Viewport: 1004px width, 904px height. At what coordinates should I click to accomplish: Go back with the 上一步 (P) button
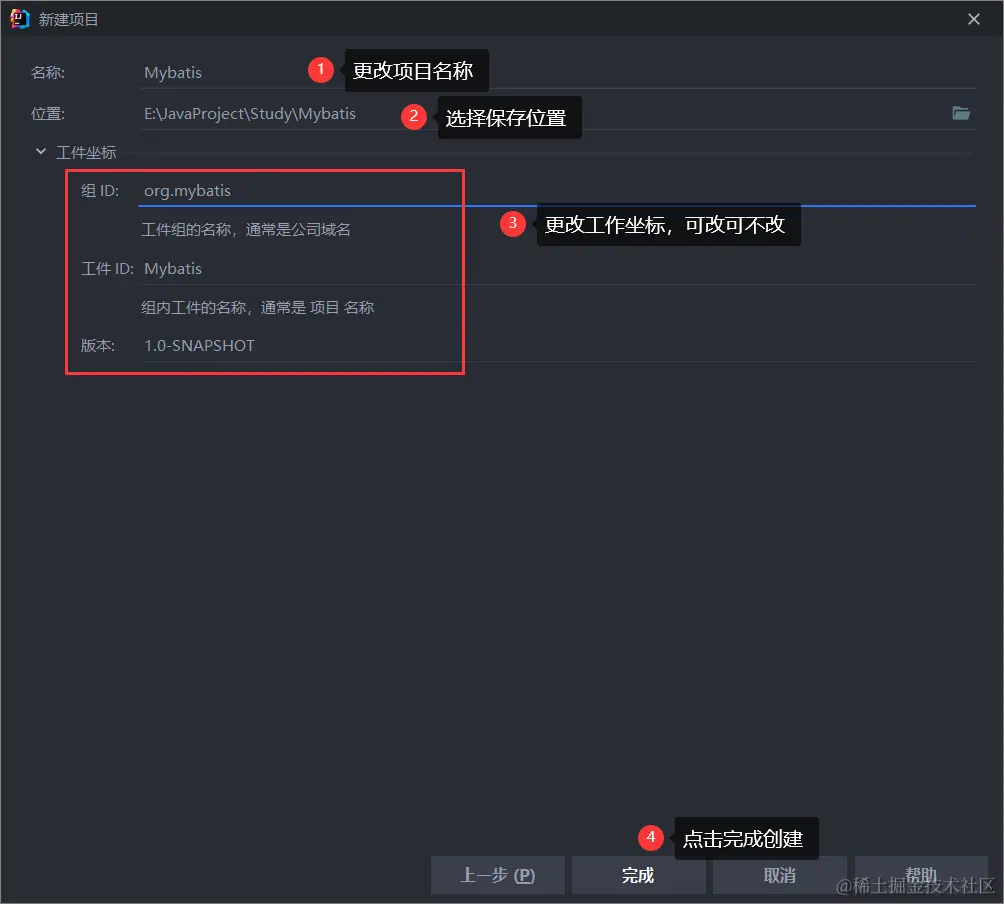(x=498, y=875)
